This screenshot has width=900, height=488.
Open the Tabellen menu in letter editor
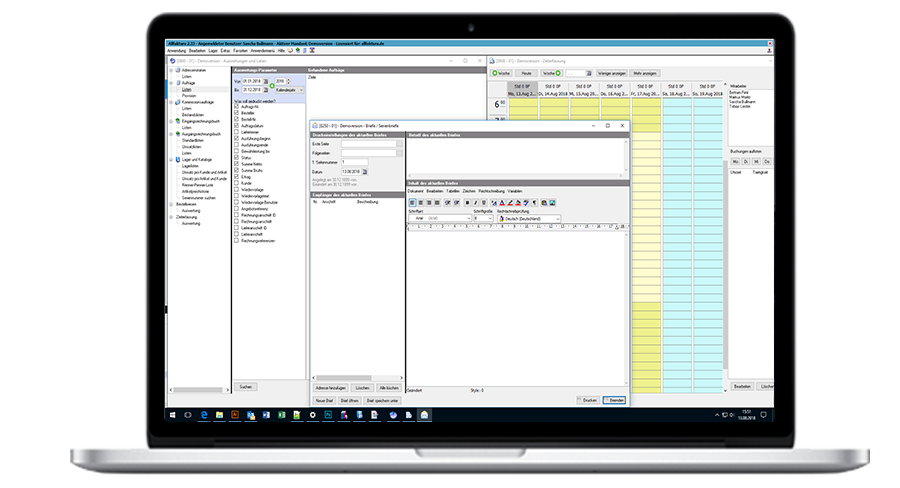tap(451, 190)
